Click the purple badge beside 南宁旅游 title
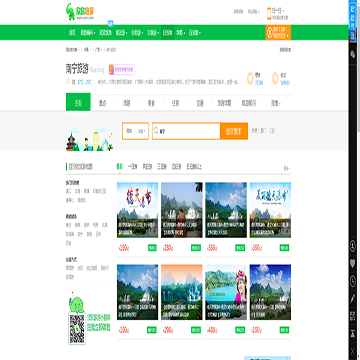 (x=122, y=69)
